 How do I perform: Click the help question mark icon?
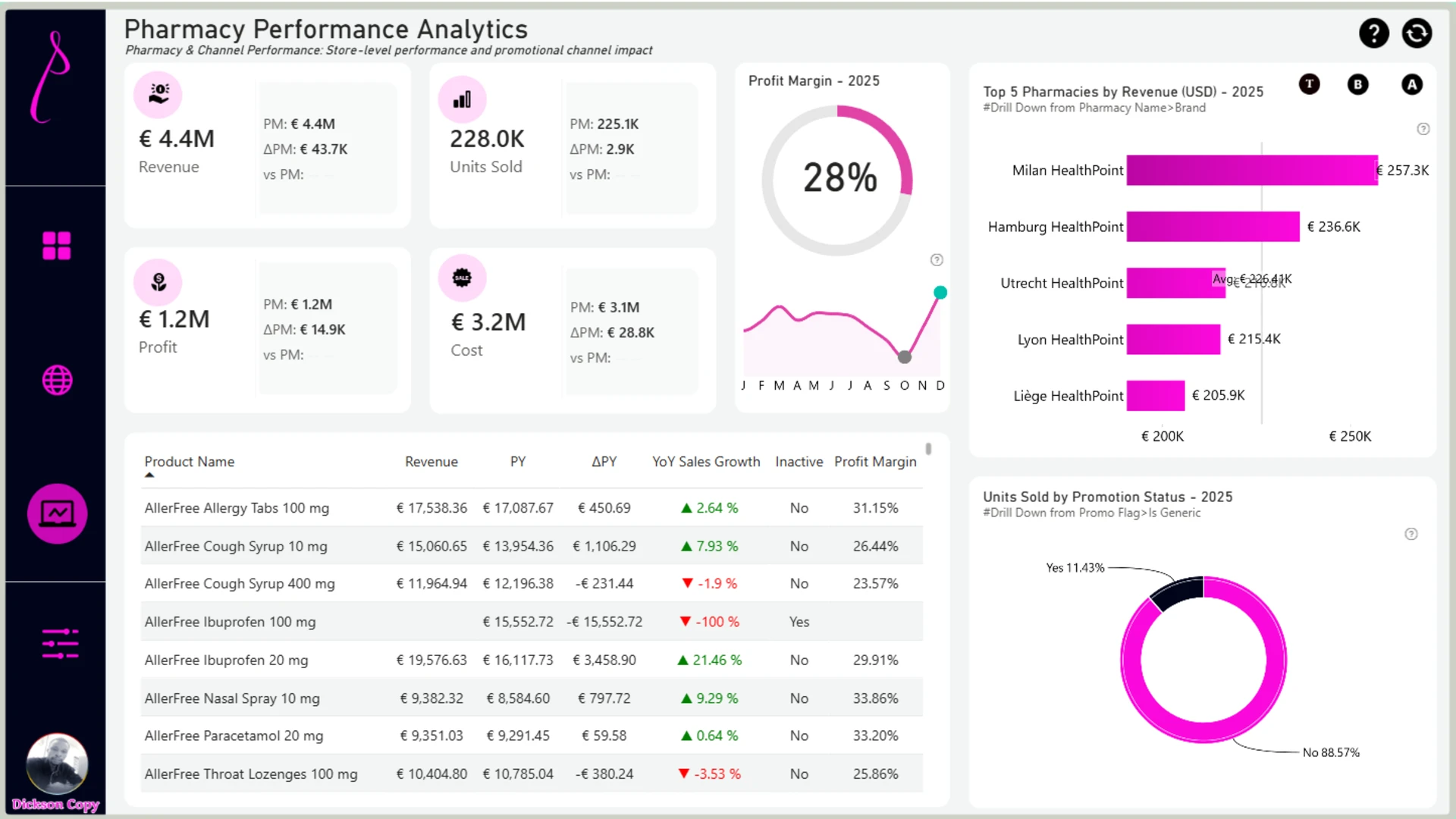(1373, 33)
